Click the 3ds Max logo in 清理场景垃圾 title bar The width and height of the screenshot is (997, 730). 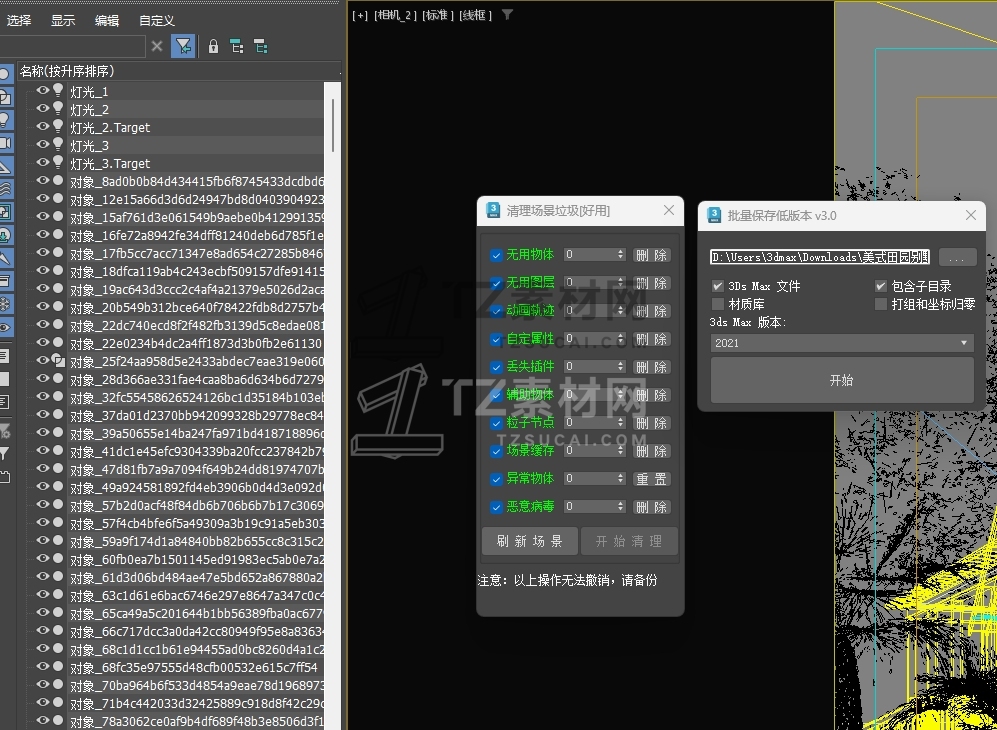493,210
